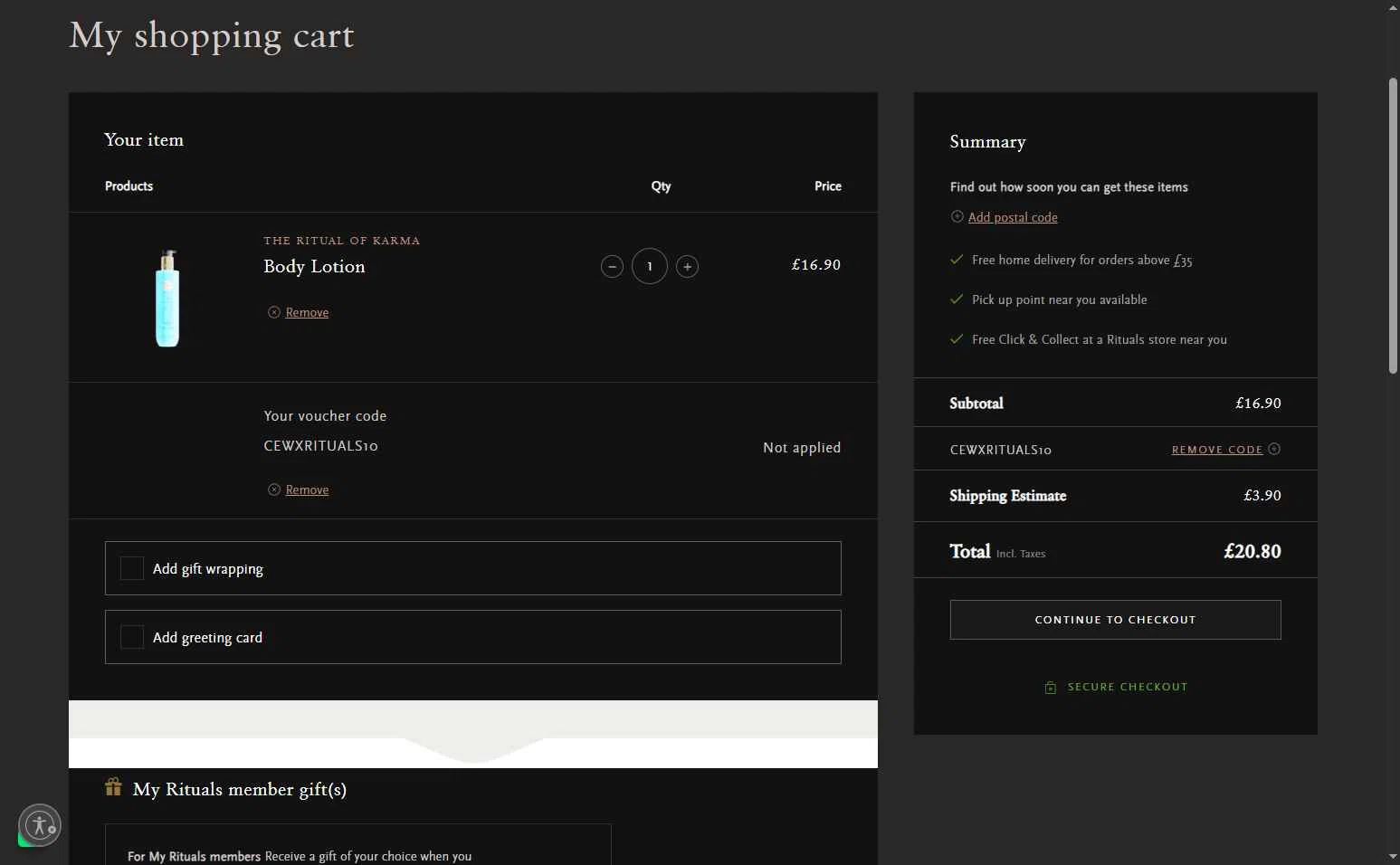The image size is (1400, 865).
Task: Remove the Body Lotion from cart
Action: click(x=307, y=312)
